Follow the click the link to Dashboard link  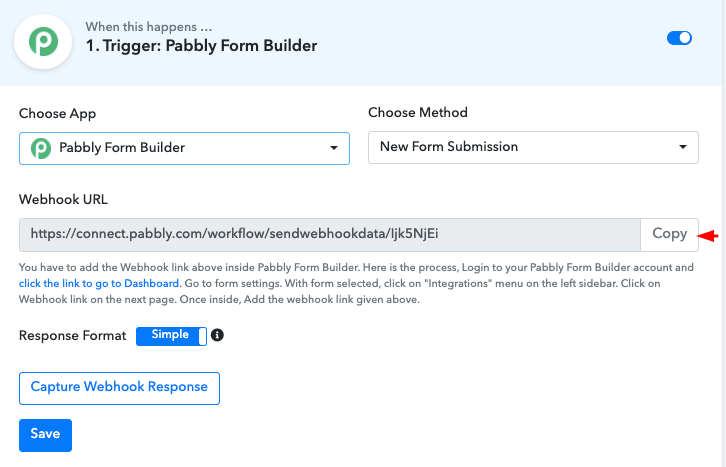click(99, 283)
